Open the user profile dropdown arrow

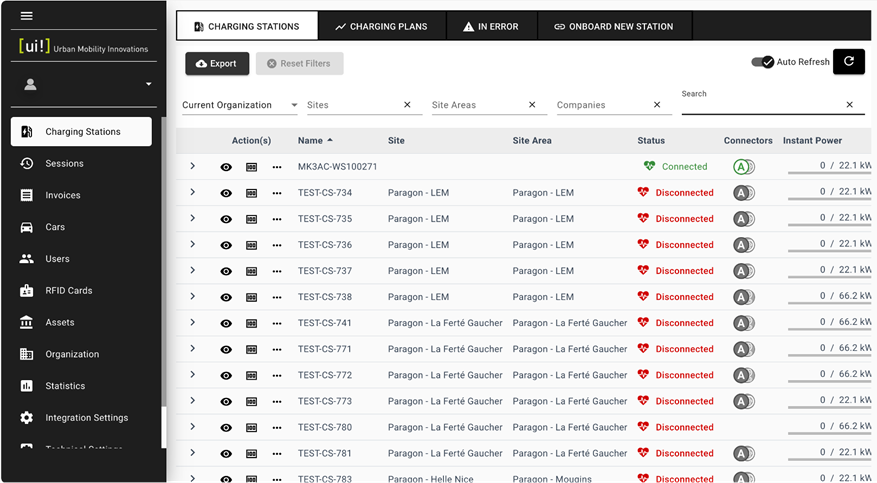point(149,85)
